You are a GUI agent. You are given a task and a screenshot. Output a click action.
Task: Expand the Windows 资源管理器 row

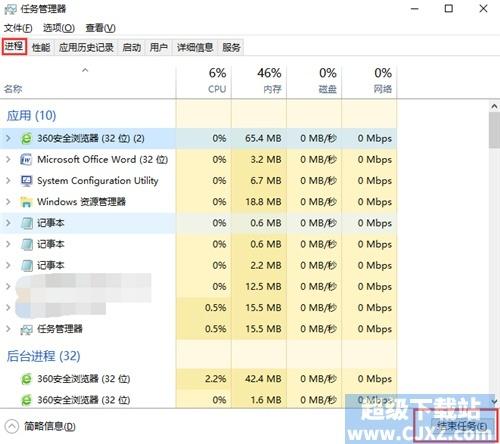coord(8,202)
